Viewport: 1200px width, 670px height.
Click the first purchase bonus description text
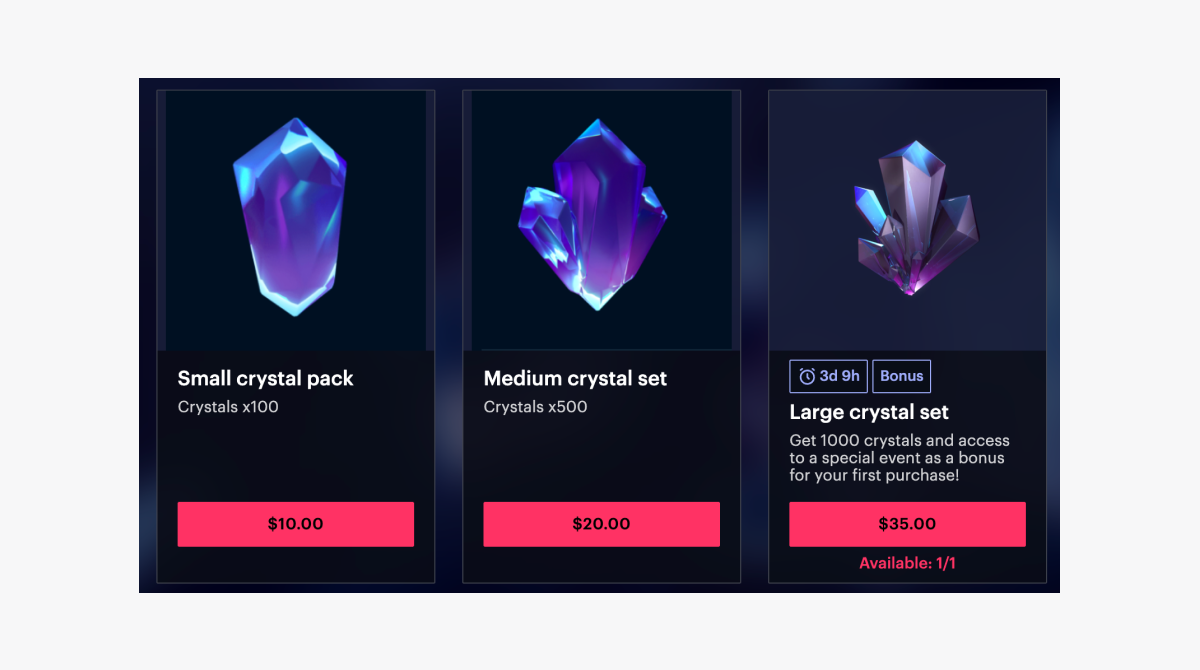click(899, 457)
